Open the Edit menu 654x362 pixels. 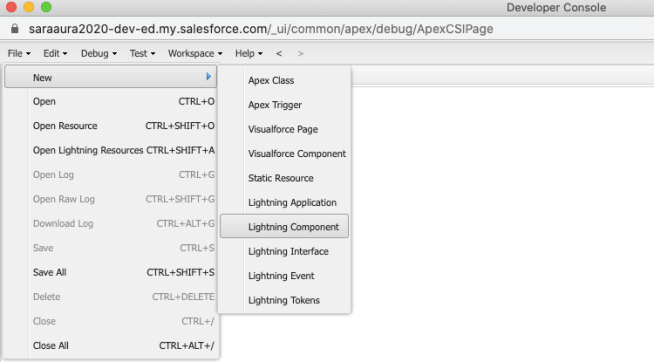55,53
